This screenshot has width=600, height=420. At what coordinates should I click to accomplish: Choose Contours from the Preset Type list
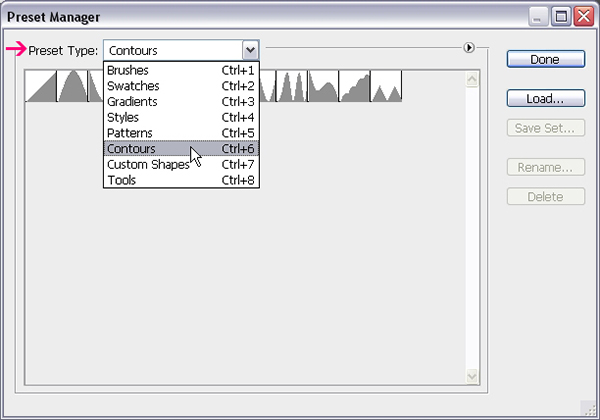pyautogui.click(x=181, y=148)
